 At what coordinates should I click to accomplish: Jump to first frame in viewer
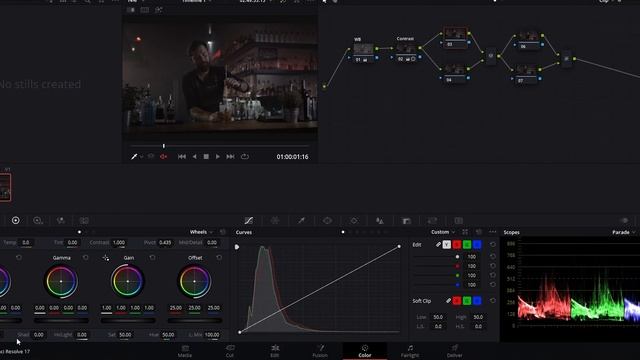[182, 157]
